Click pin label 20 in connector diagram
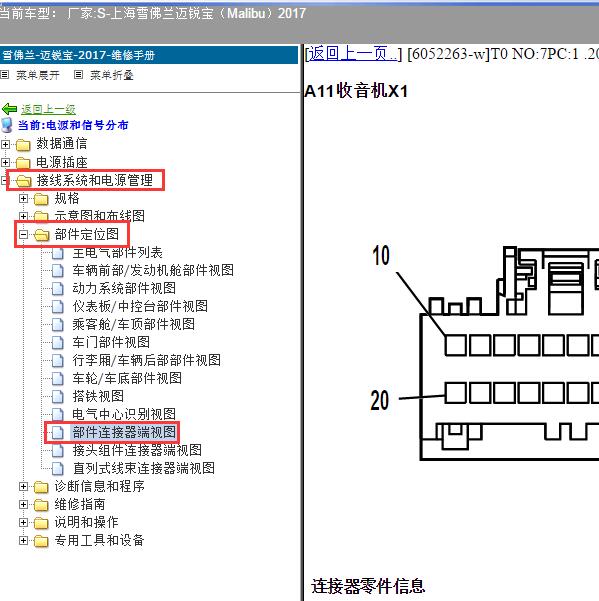The height and width of the screenshot is (601, 599). coord(380,401)
